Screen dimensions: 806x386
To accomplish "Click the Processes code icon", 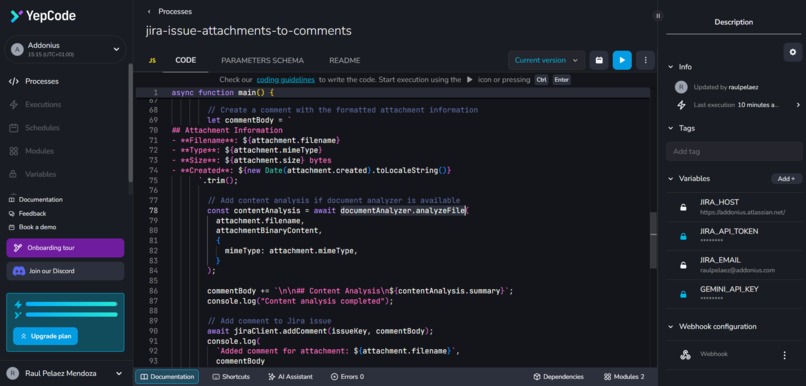I will 14,81.
